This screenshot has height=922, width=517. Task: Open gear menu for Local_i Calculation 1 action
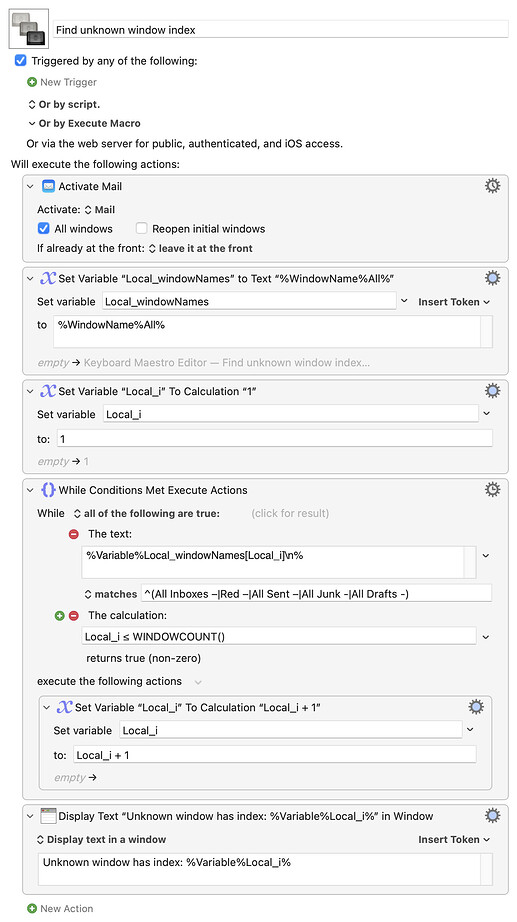click(x=492, y=391)
